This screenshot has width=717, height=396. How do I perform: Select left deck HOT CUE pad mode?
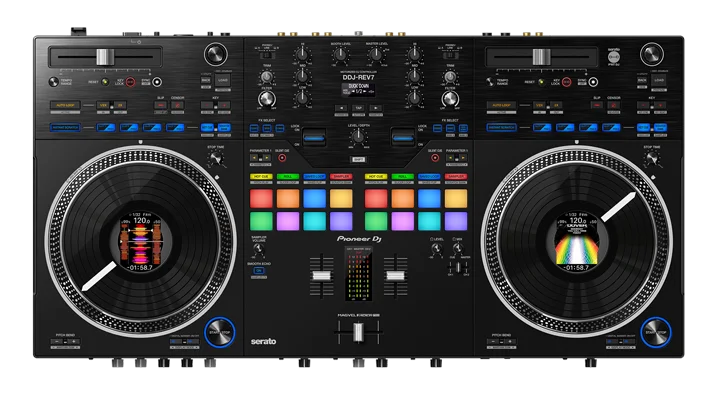(x=261, y=177)
